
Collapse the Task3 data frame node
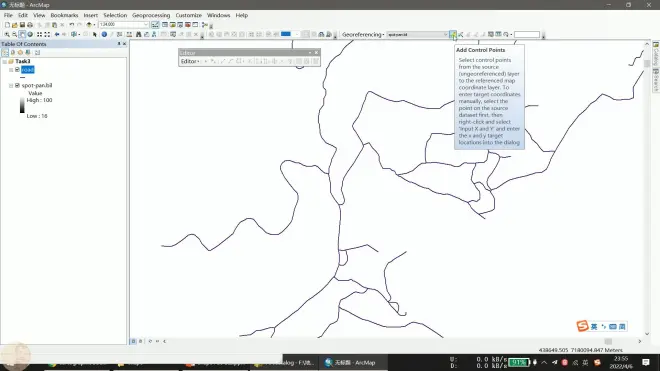(5, 61)
